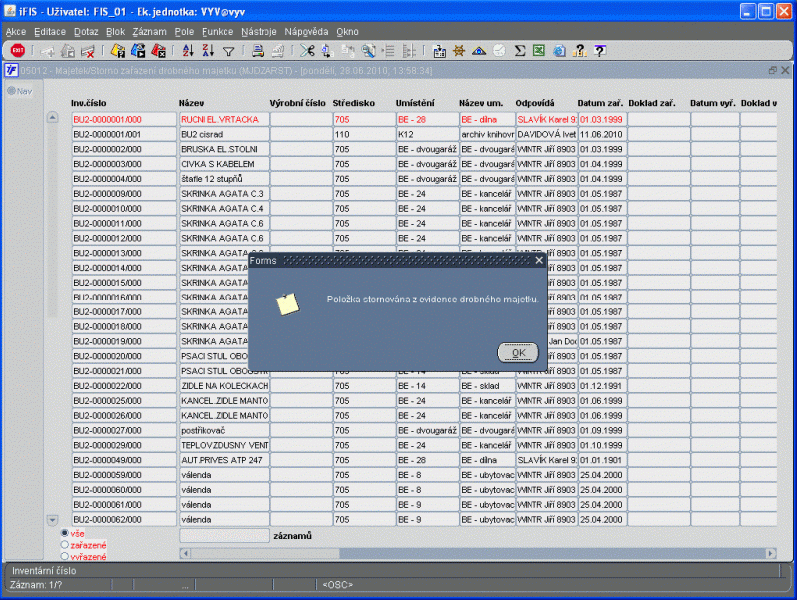Click the filter funnel icon

[229, 50]
